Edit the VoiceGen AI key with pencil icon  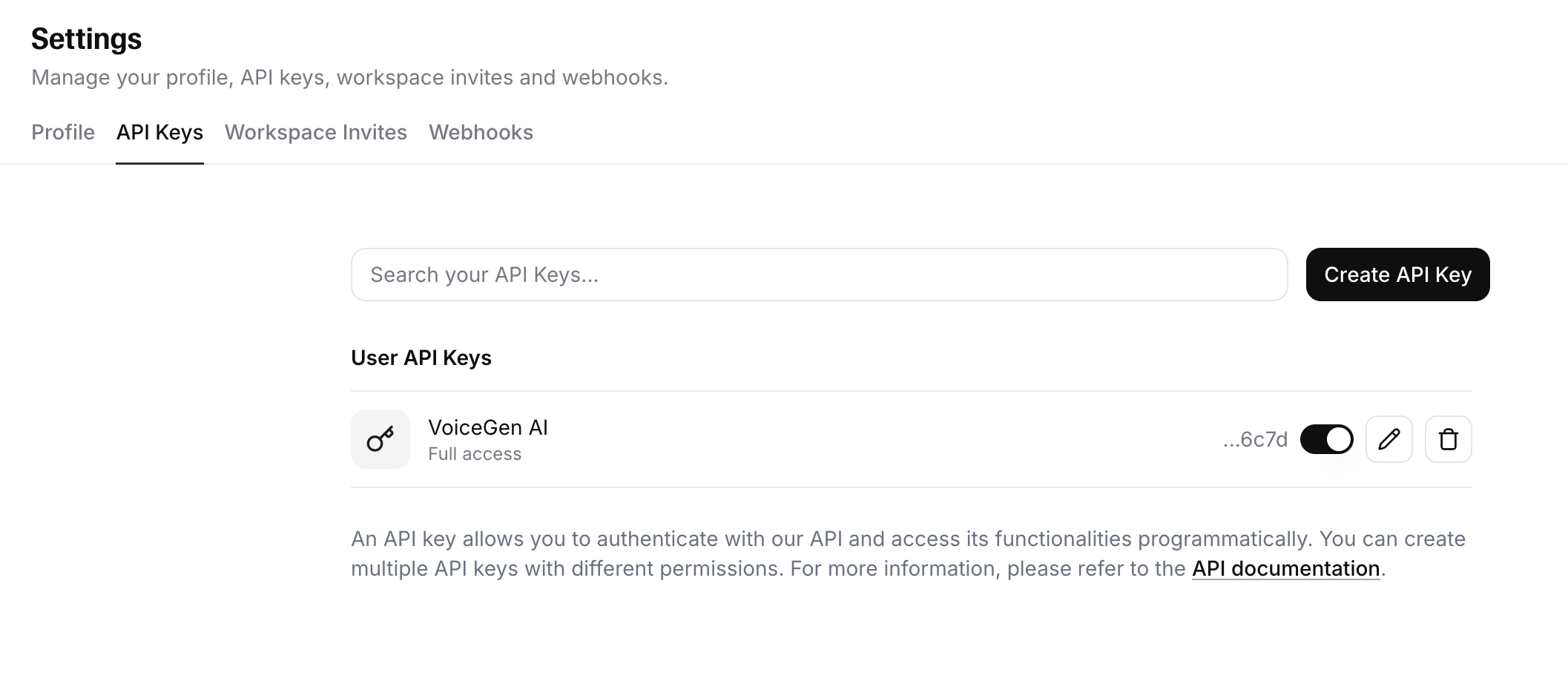[x=1389, y=439]
